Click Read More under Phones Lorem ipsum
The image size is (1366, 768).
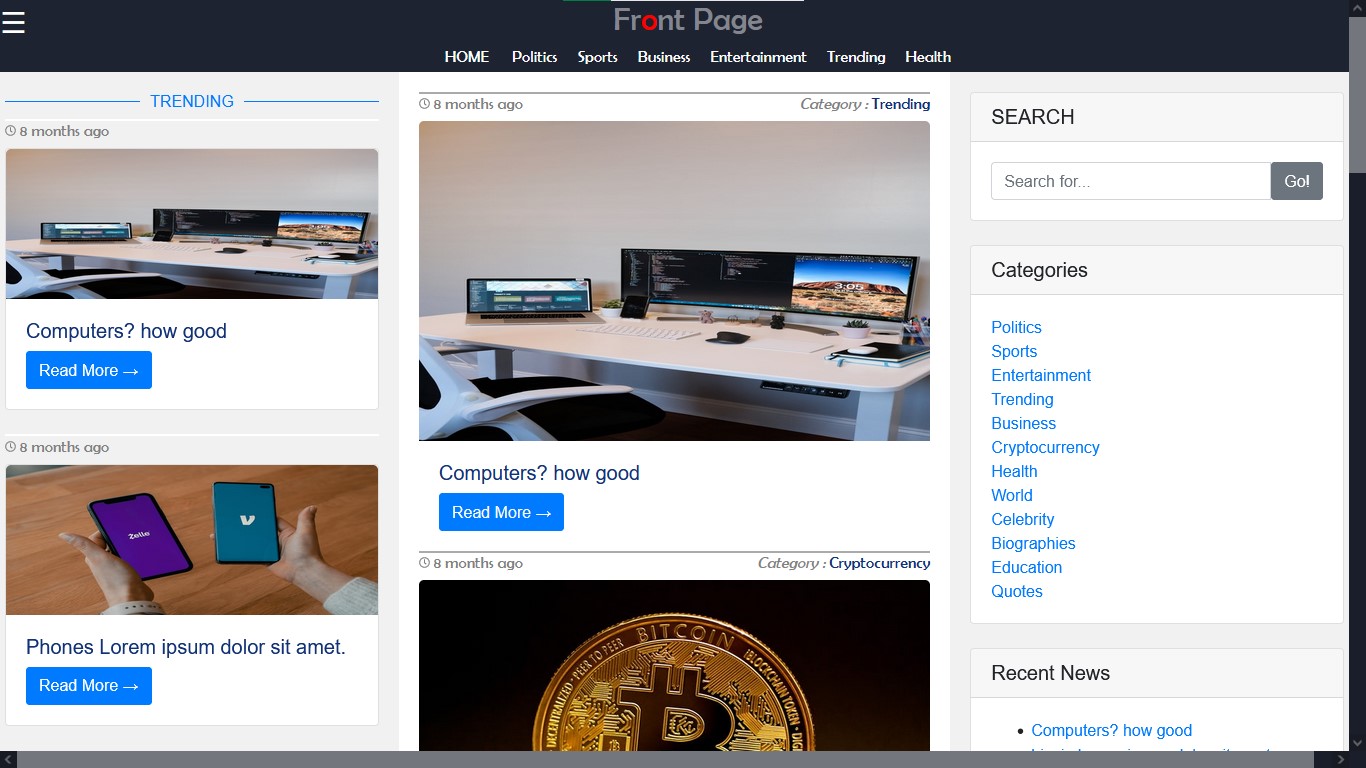(x=89, y=686)
